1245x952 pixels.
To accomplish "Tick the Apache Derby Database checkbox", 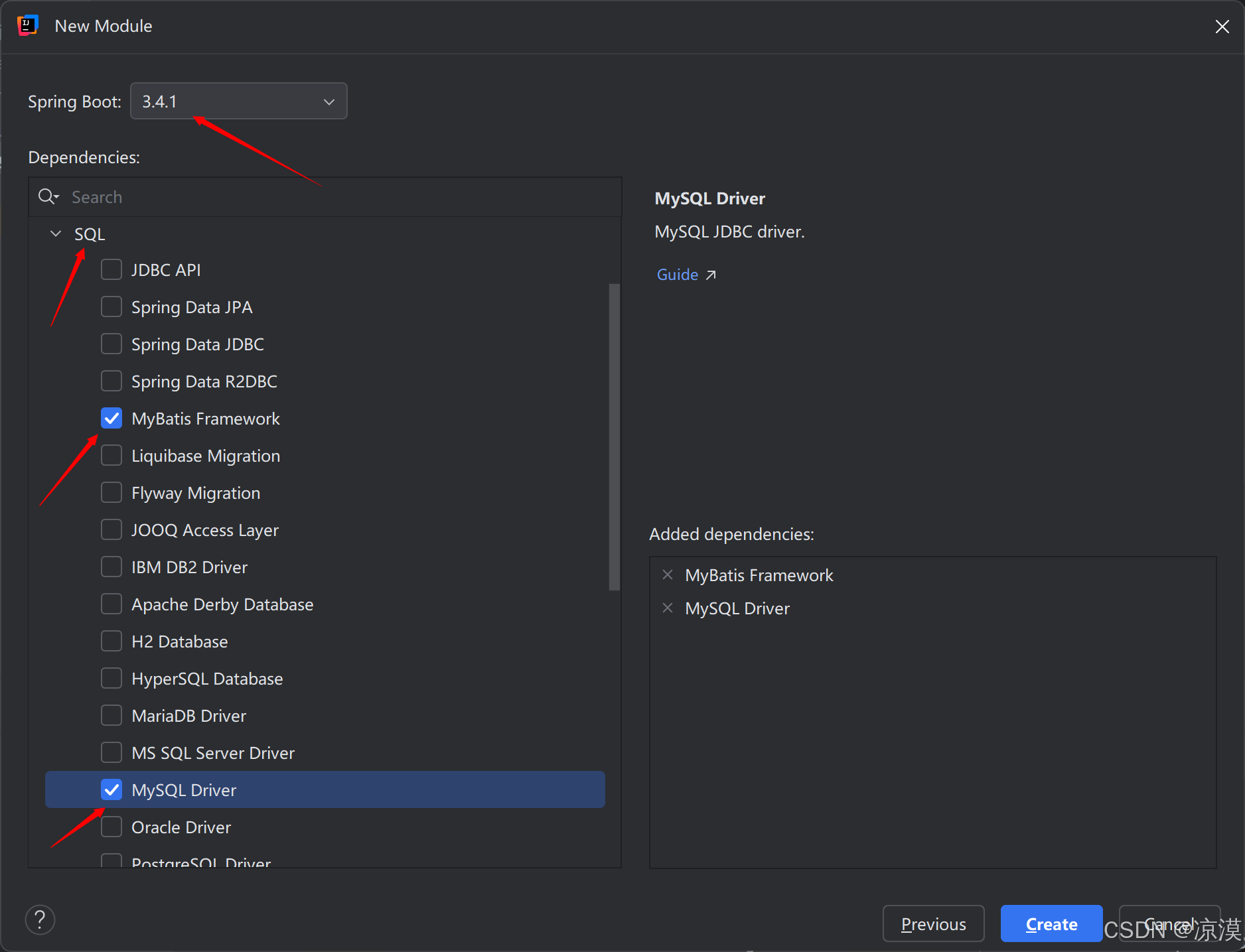I will tap(111, 604).
